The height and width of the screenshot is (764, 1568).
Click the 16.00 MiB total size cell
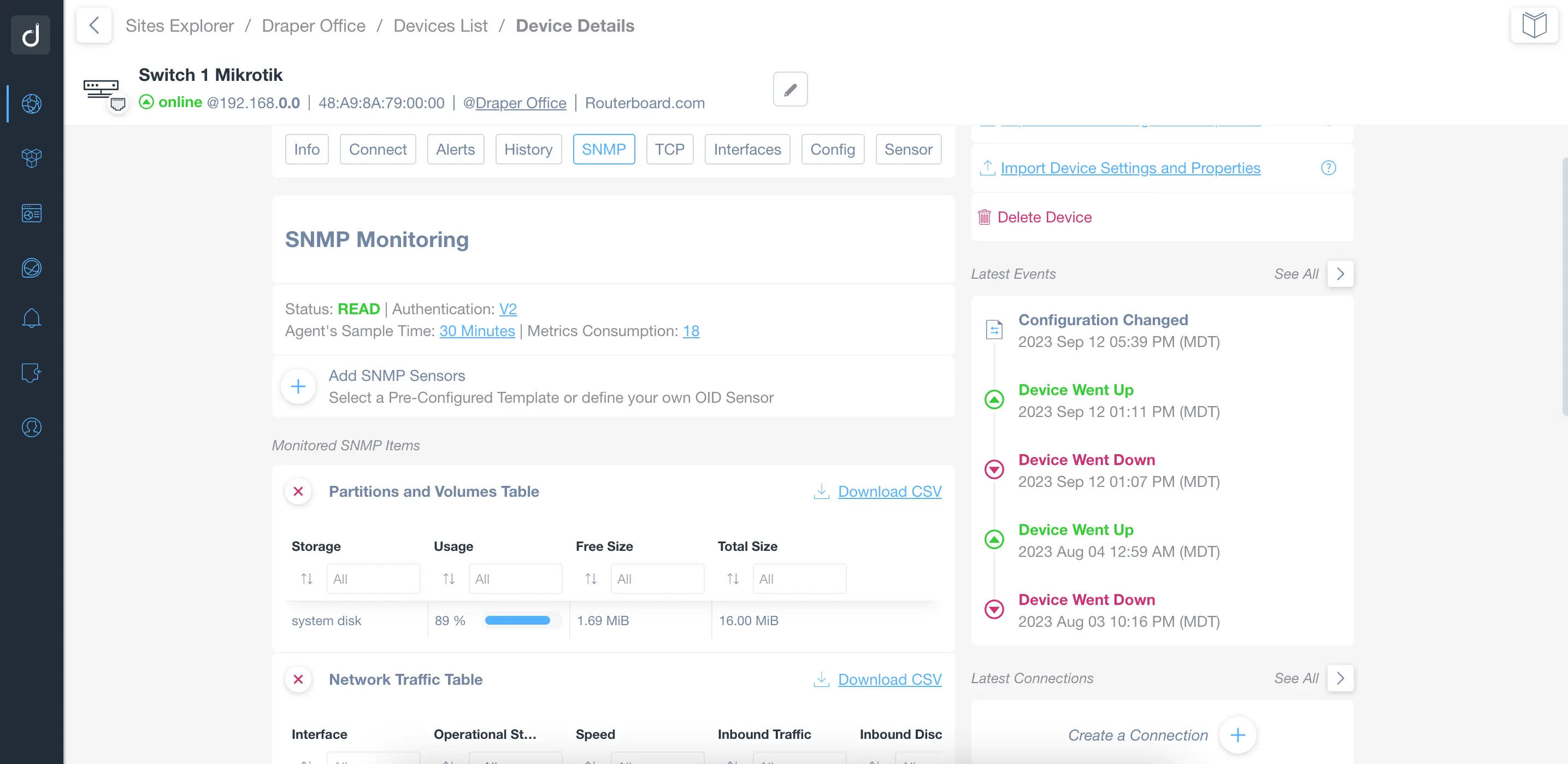click(x=748, y=621)
